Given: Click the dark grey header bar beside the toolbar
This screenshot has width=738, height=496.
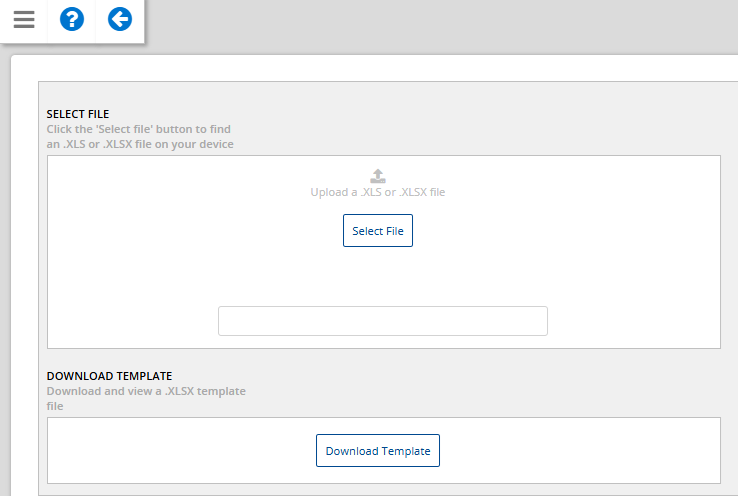Looking at the screenshot, I should click(441, 26).
